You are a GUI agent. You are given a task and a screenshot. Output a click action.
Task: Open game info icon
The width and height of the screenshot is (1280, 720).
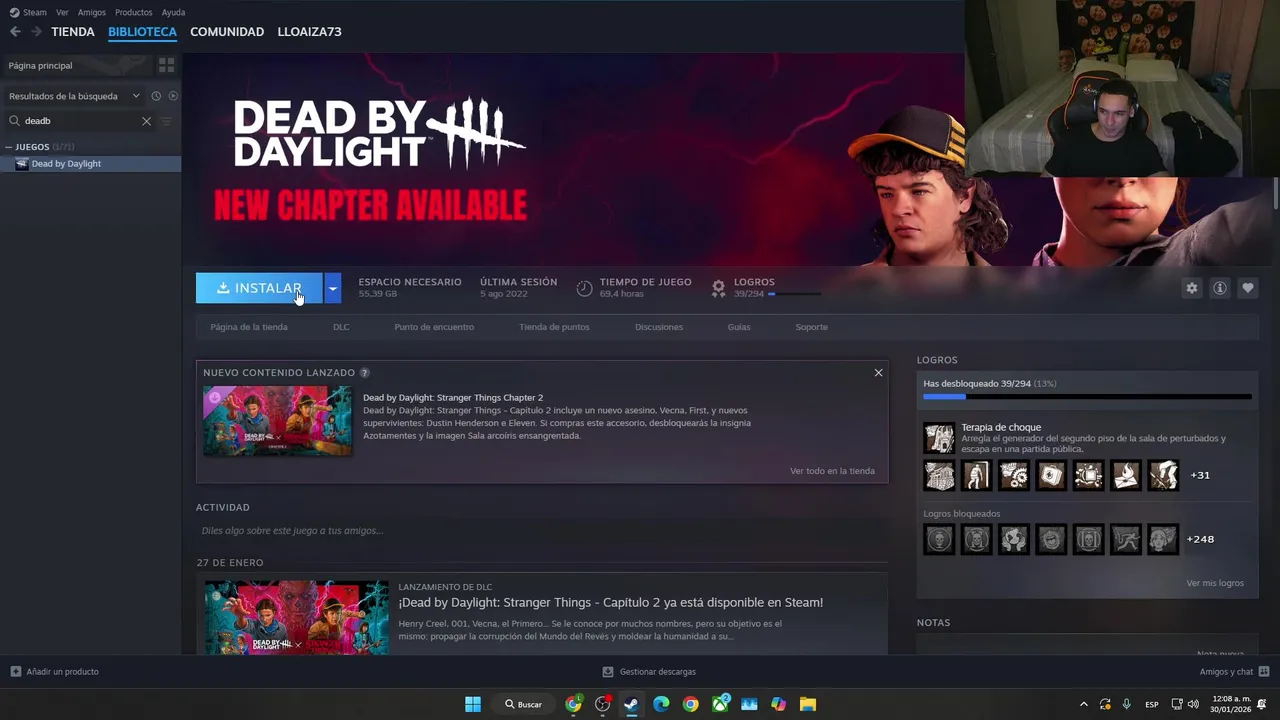point(1219,288)
